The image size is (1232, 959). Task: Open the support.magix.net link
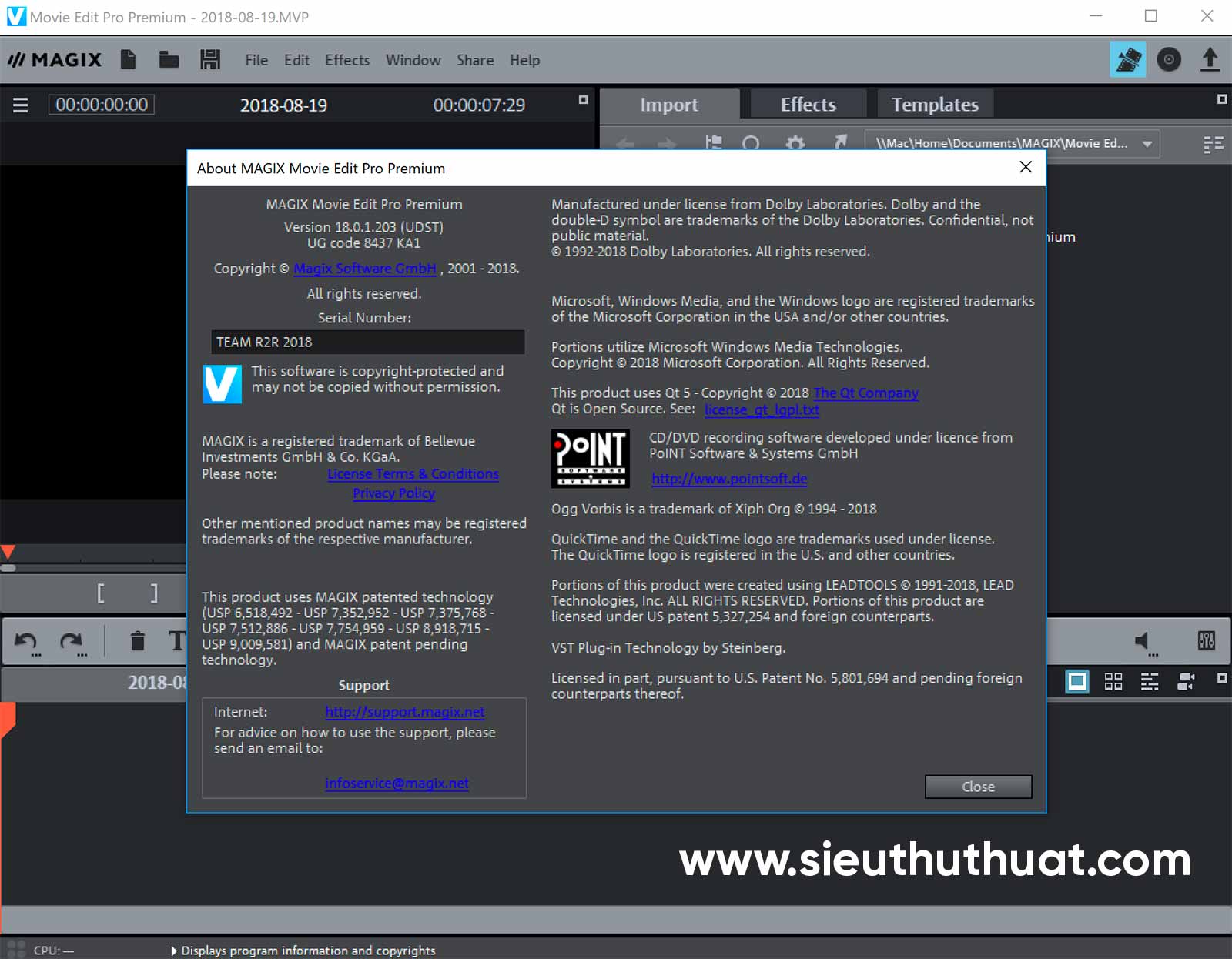404,712
